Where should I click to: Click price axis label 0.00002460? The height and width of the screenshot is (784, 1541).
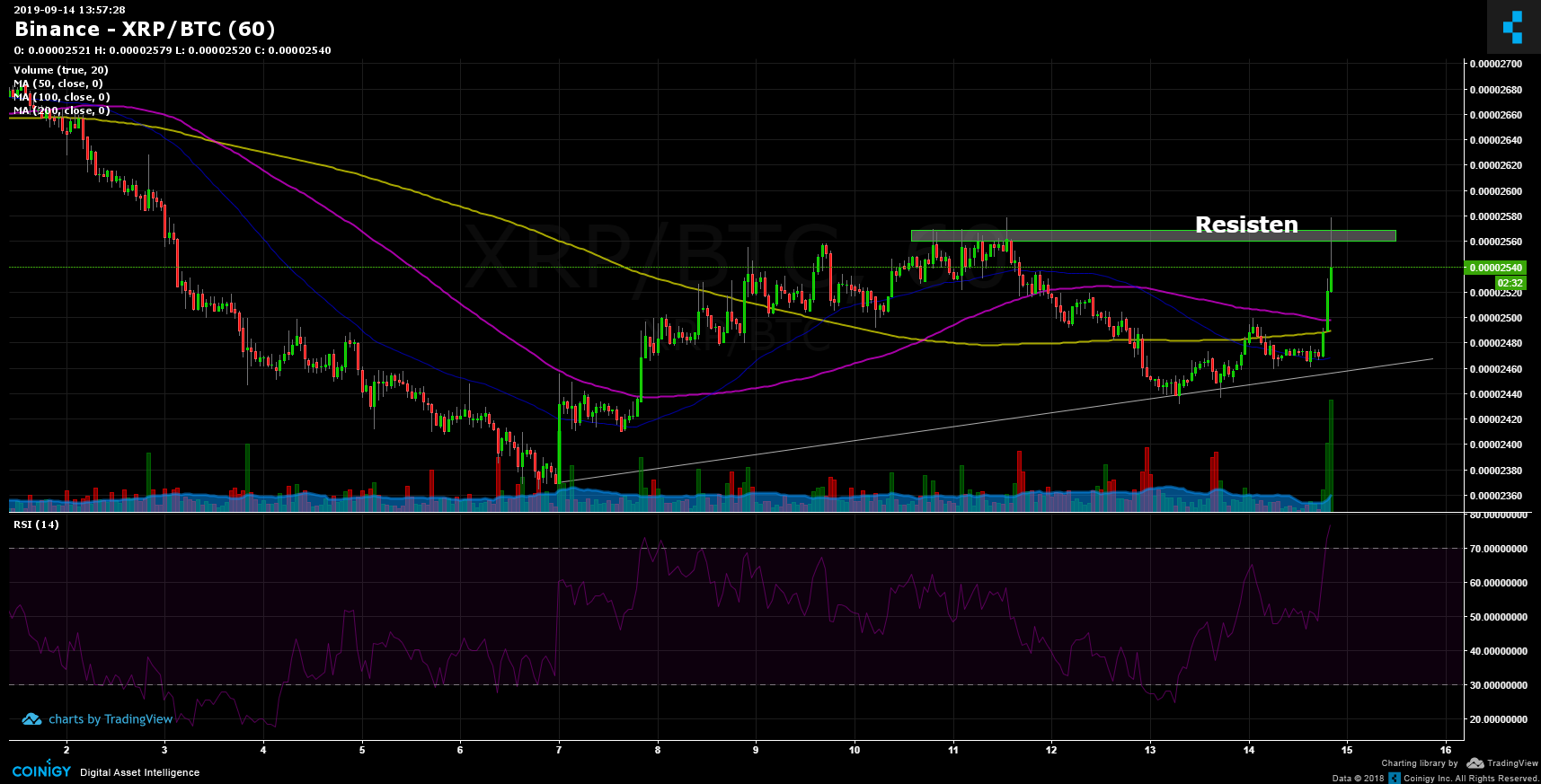[1496, 369]
